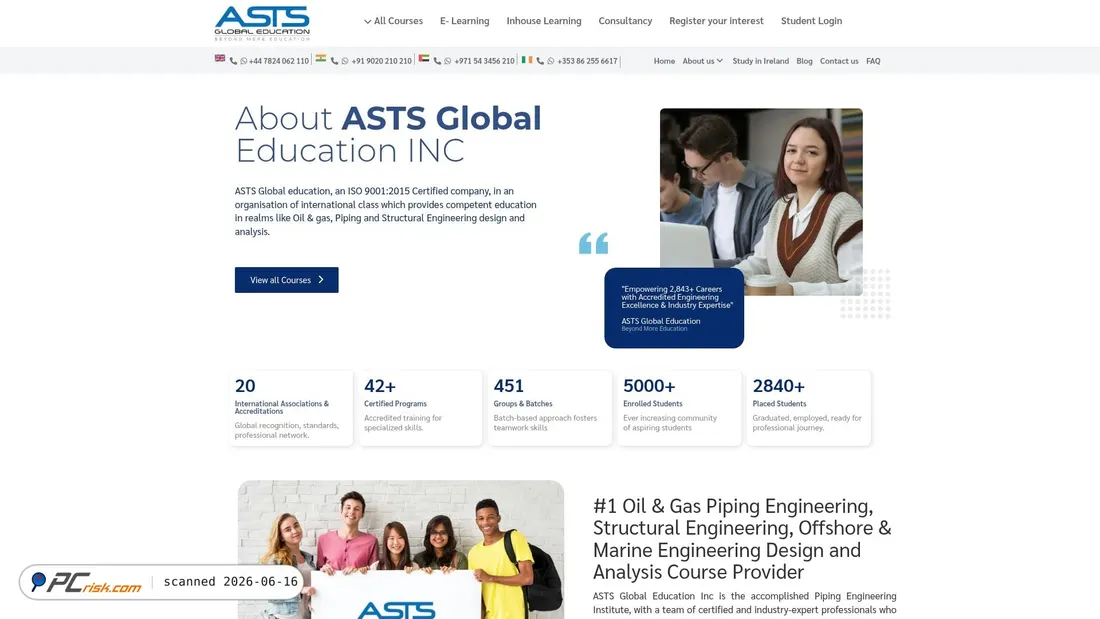1100x619 pixels.
Task: Select the 451 Groups & Batches card
Action: (x=550, y=408)
